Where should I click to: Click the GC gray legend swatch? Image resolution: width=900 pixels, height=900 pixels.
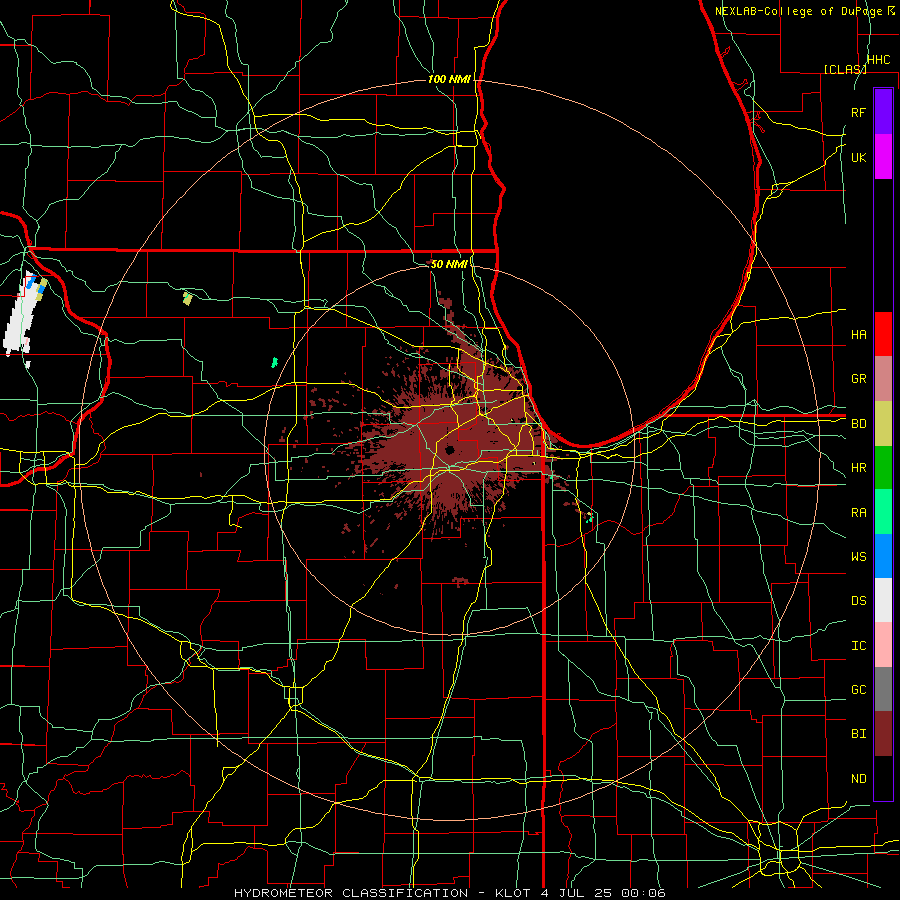[883, 689]
